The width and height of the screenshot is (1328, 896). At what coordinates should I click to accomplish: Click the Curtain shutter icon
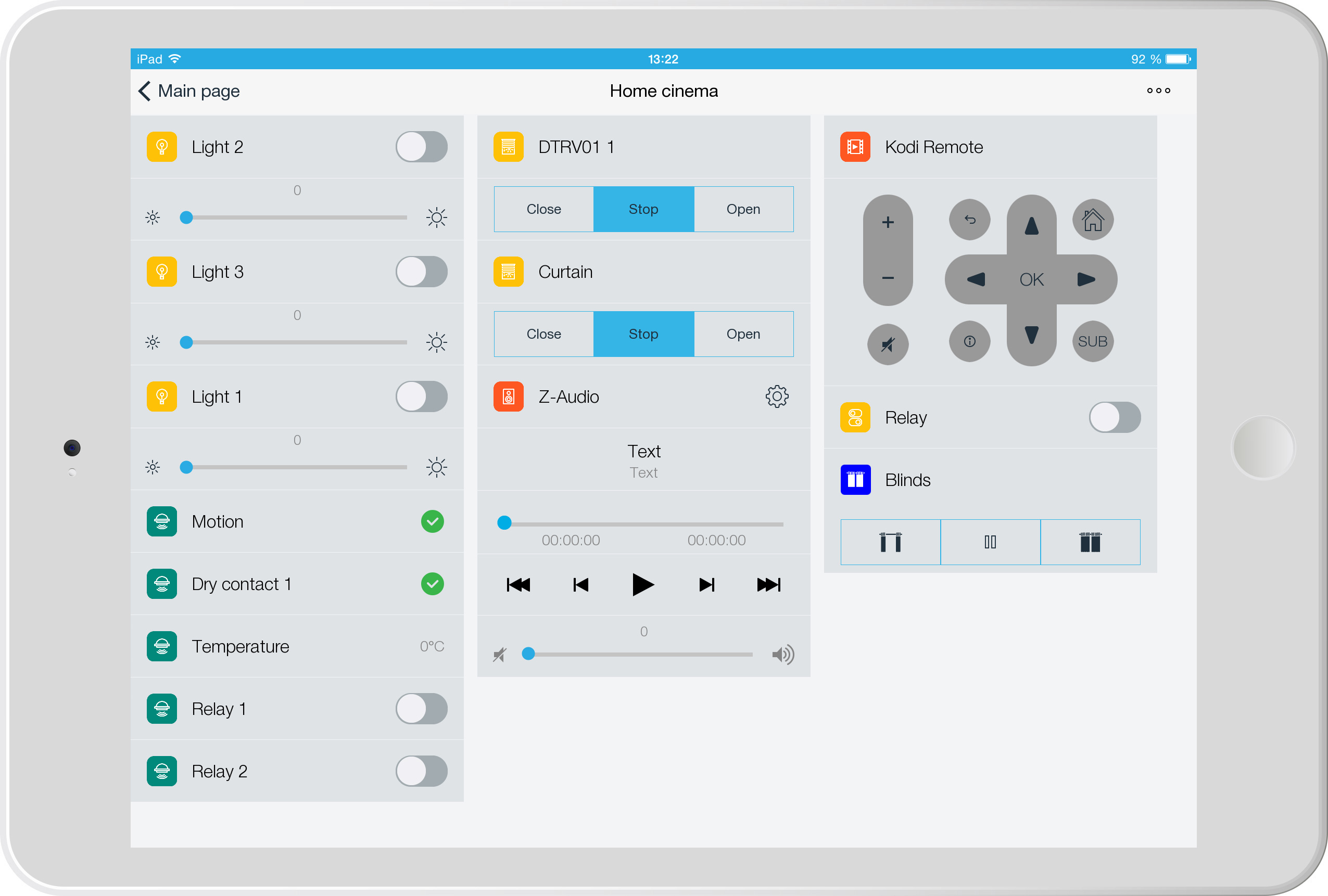click(508, 272)
